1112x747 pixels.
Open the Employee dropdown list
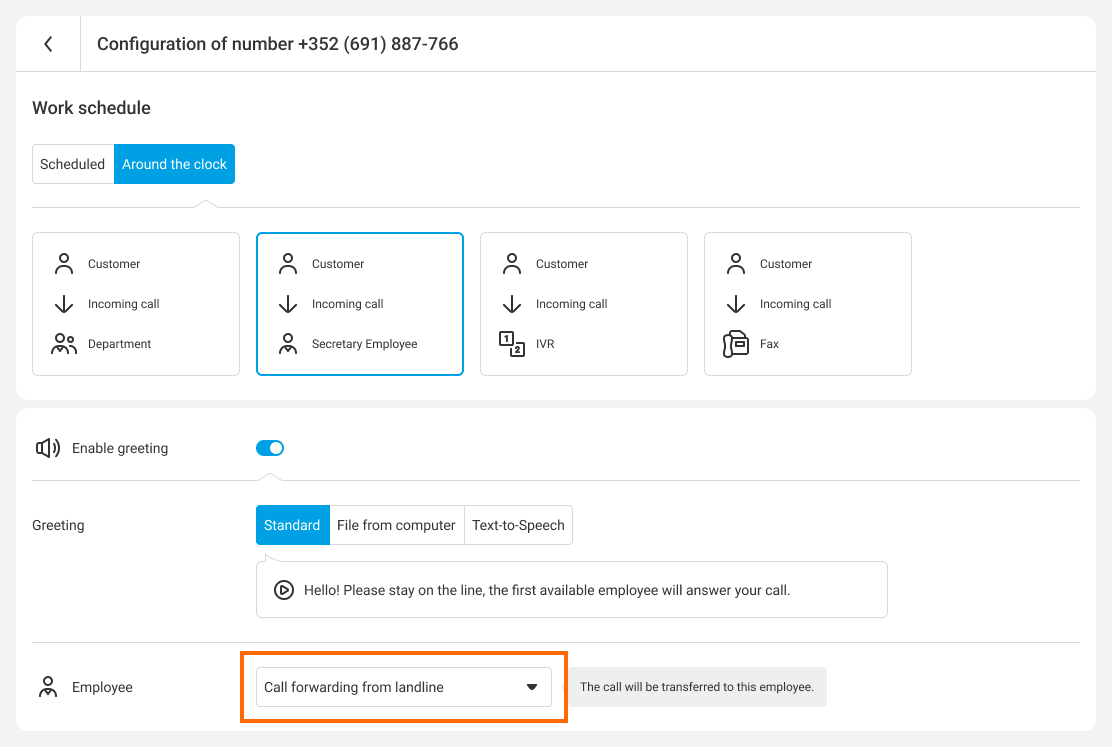(390, 687)
